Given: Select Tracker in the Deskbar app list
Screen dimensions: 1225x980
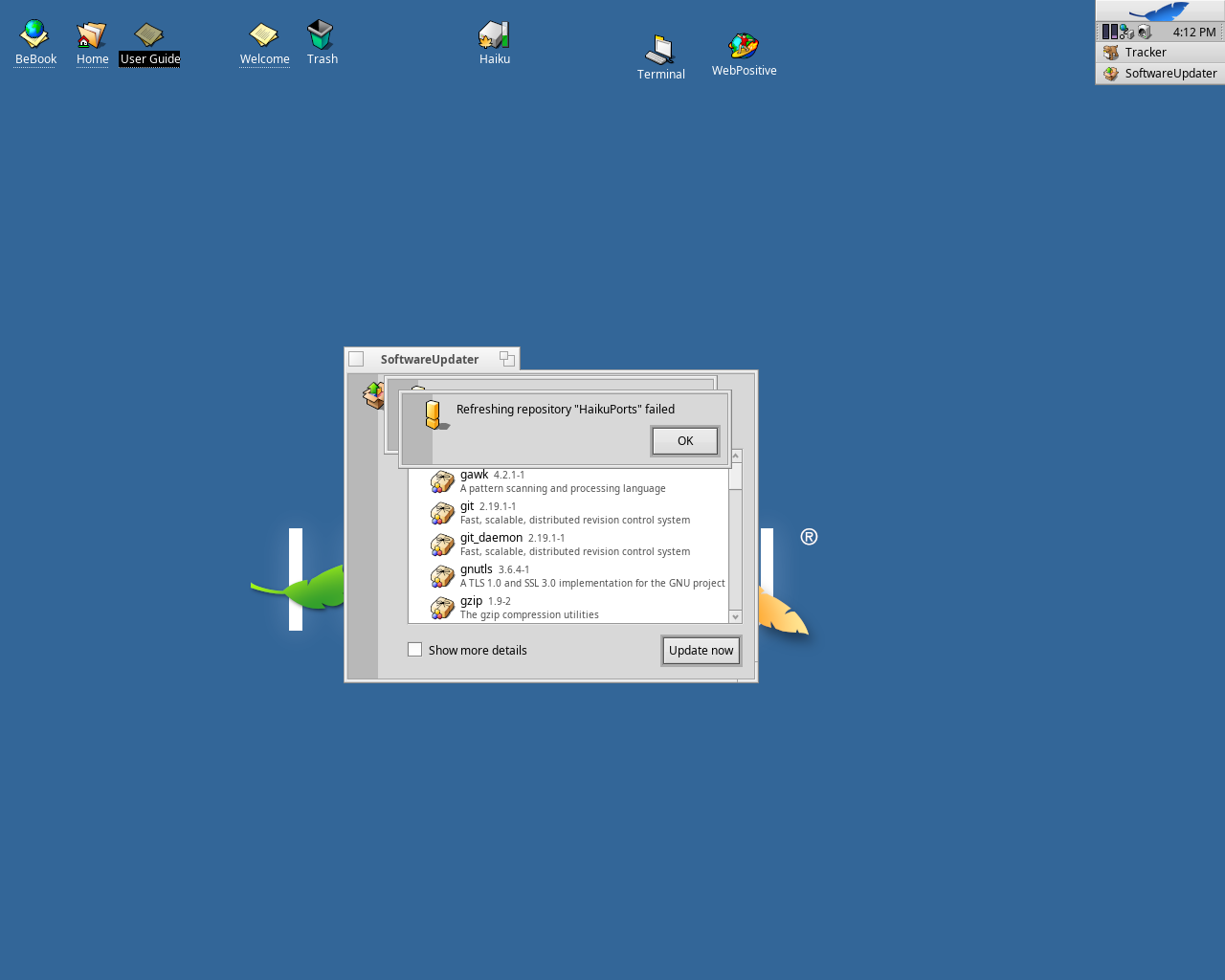Looking at the screenshot, I should pos(1160,53).
